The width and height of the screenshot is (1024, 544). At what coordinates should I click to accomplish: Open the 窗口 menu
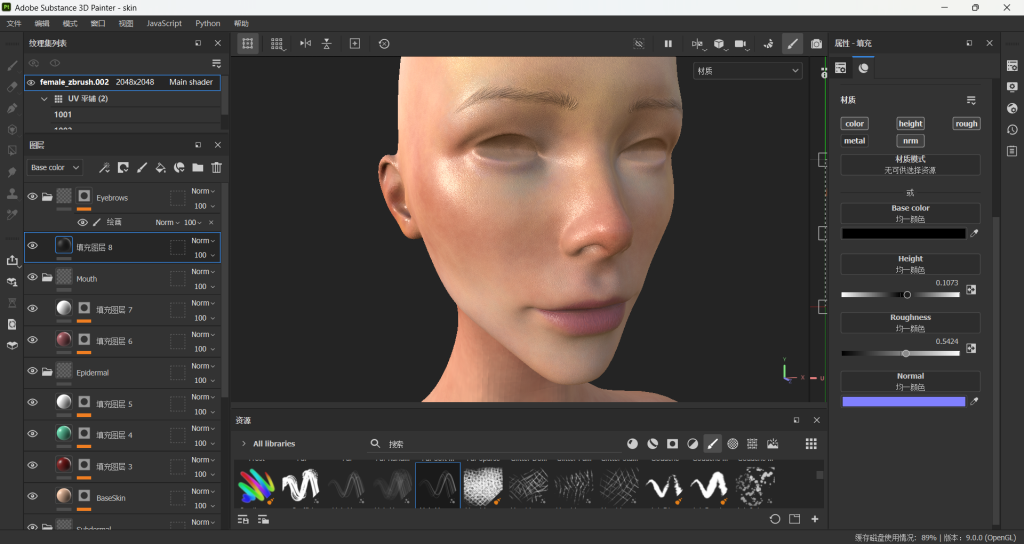98,23
